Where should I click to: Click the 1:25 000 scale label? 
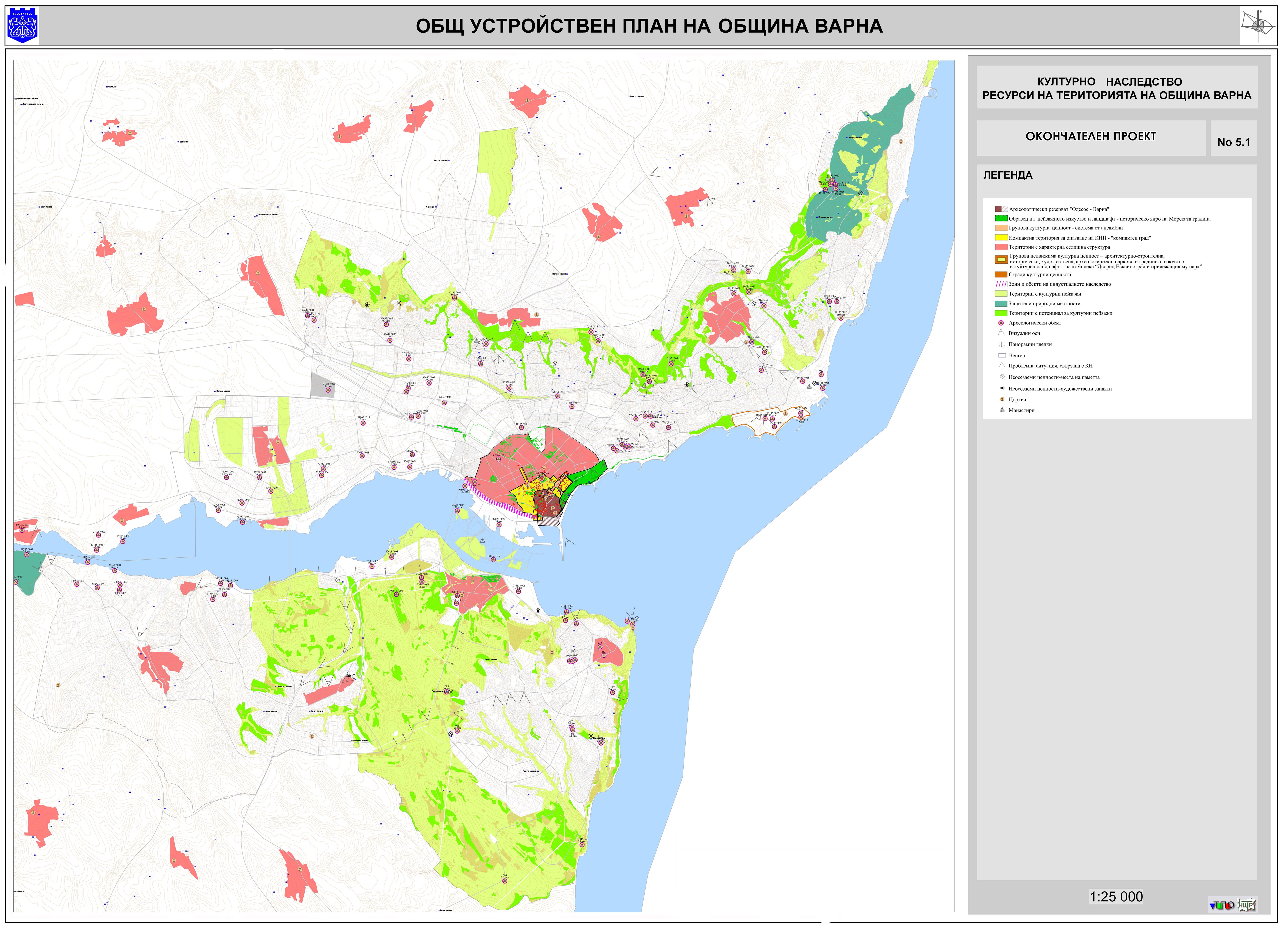pos(1116,897)
